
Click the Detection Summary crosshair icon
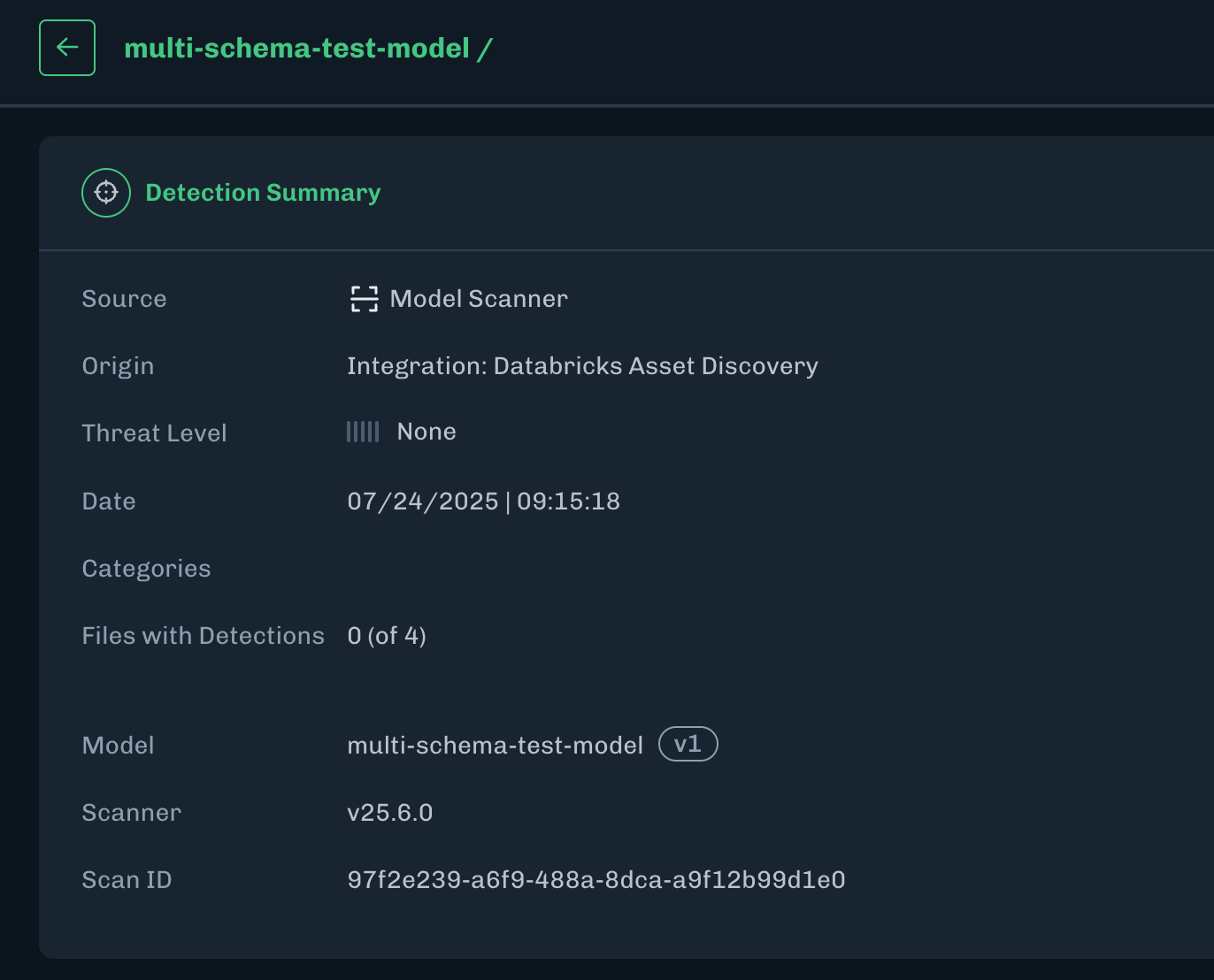[106, 193]
